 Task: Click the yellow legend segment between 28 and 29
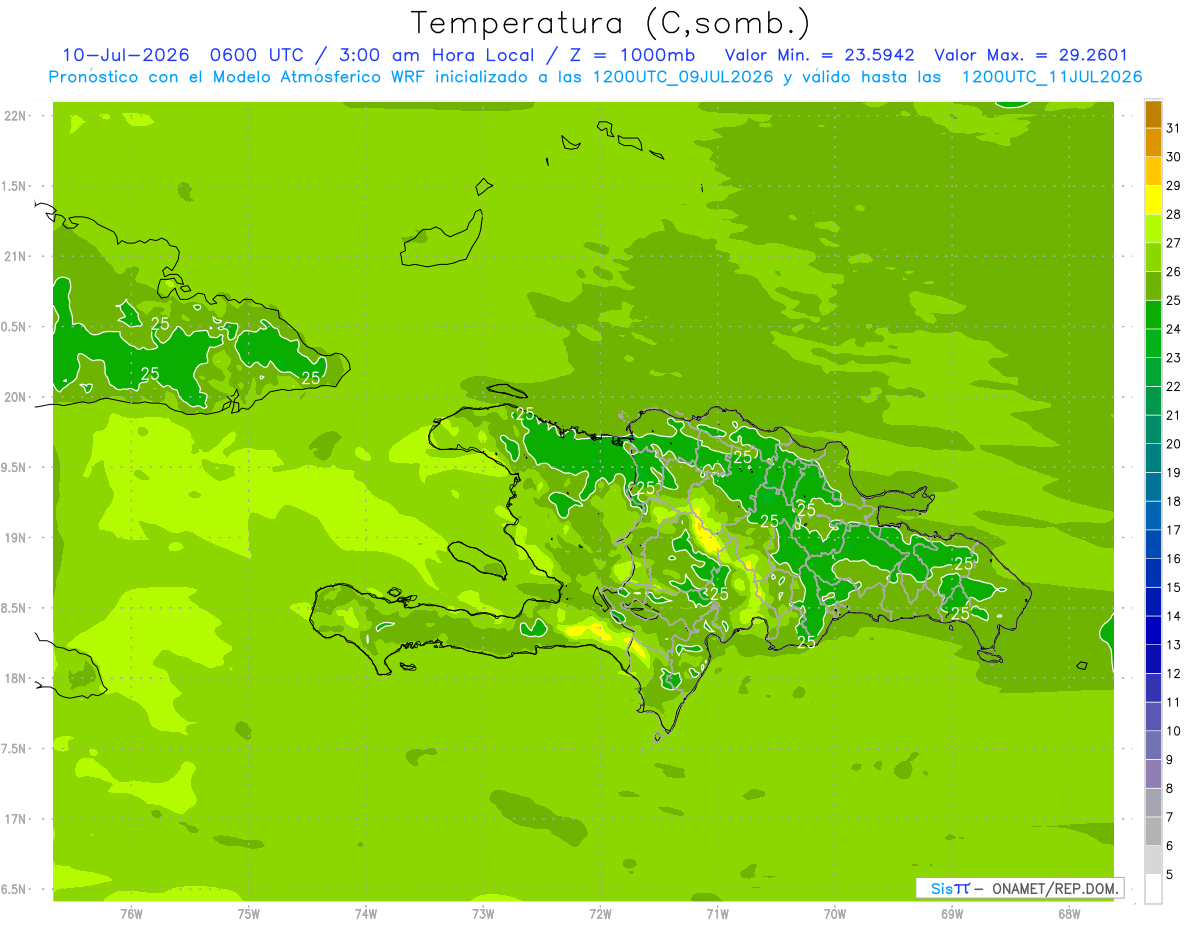(x=1153, y=200)
